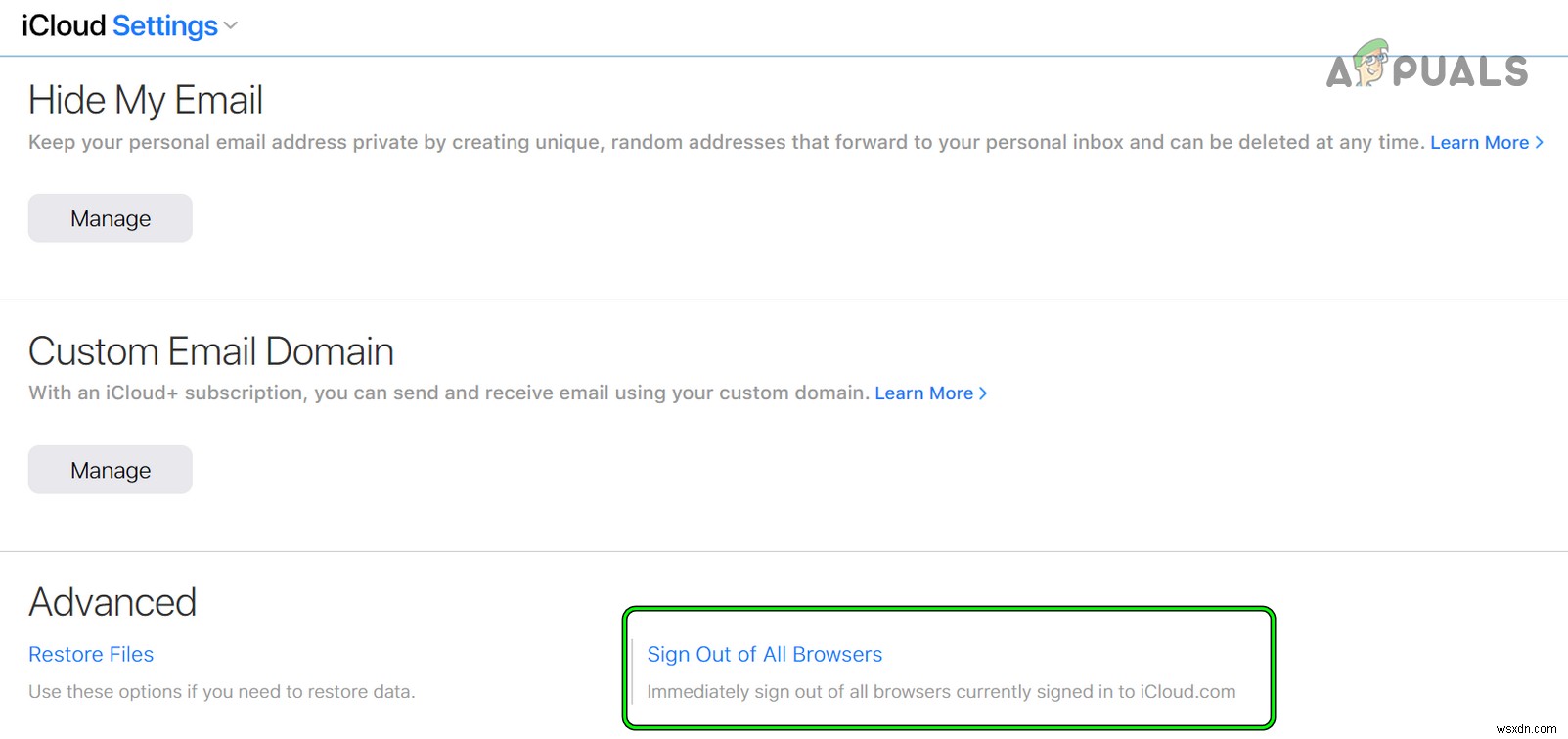
Task: Click the blue Settings title text
Action: (164, 26)
